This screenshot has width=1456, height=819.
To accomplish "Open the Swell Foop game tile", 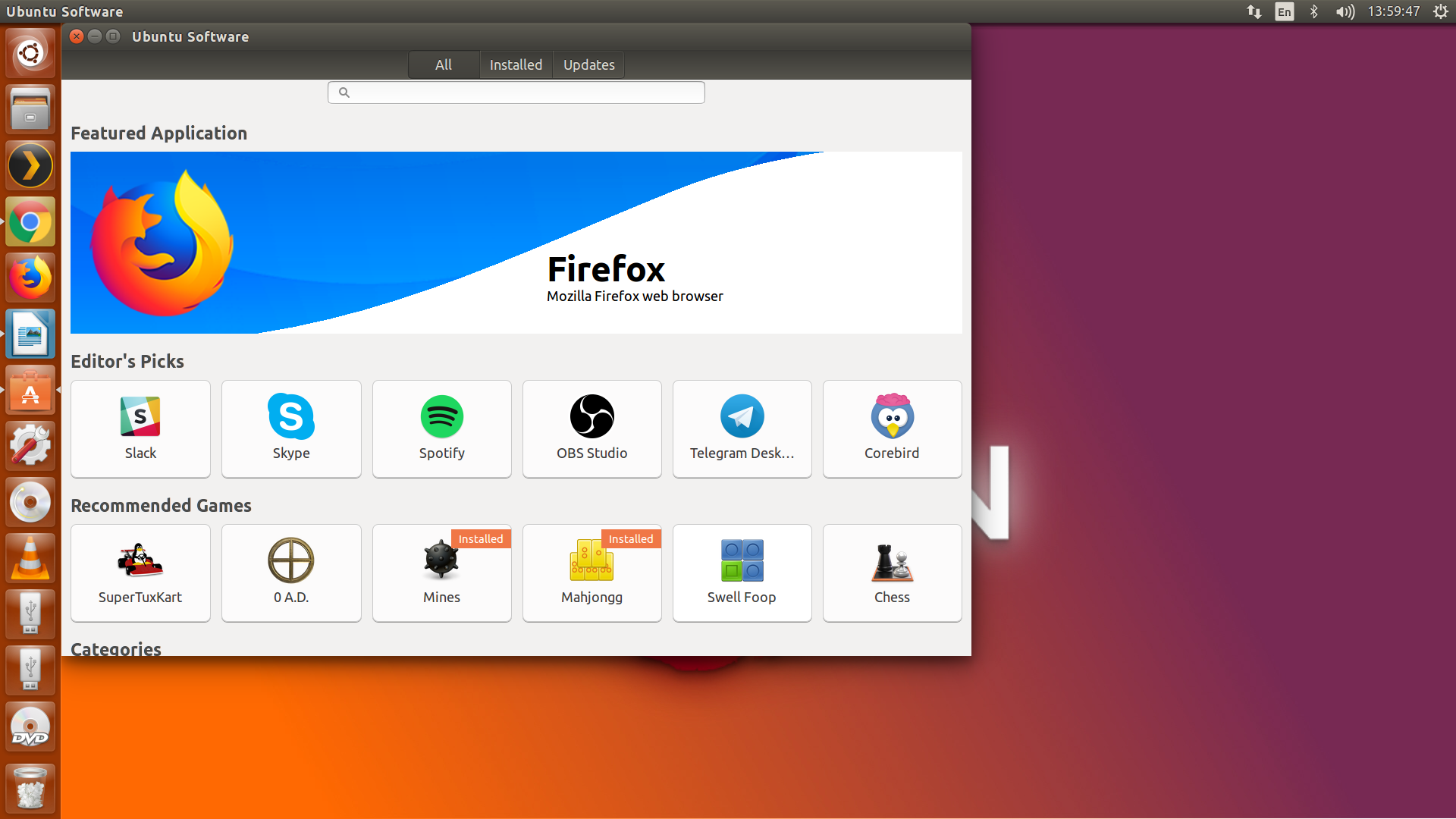I will coord(742,573).
